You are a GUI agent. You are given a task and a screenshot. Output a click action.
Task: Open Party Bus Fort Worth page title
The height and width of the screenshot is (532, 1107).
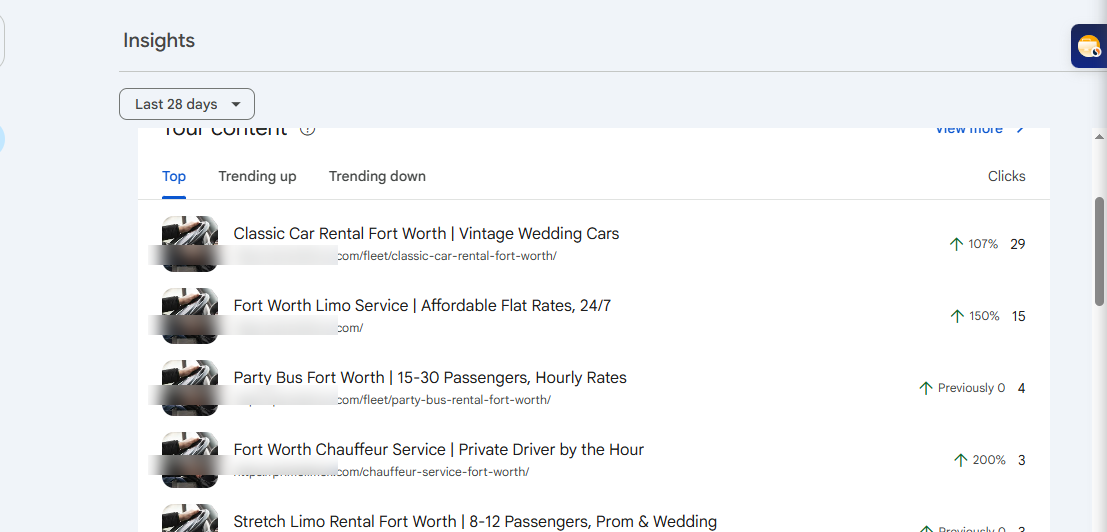[430, 377]
